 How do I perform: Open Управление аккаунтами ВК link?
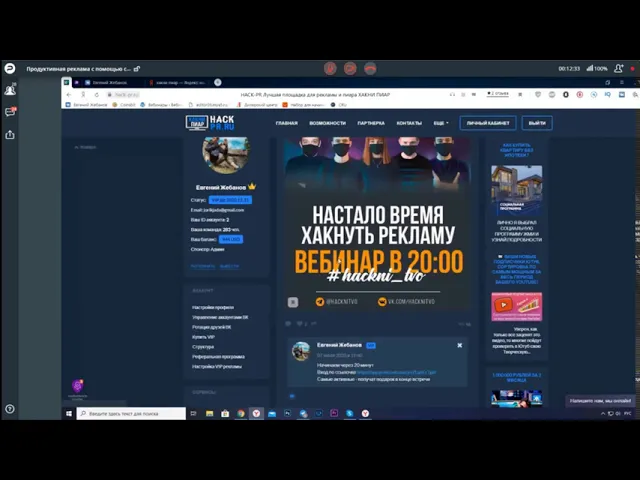[x=220, y=317]
